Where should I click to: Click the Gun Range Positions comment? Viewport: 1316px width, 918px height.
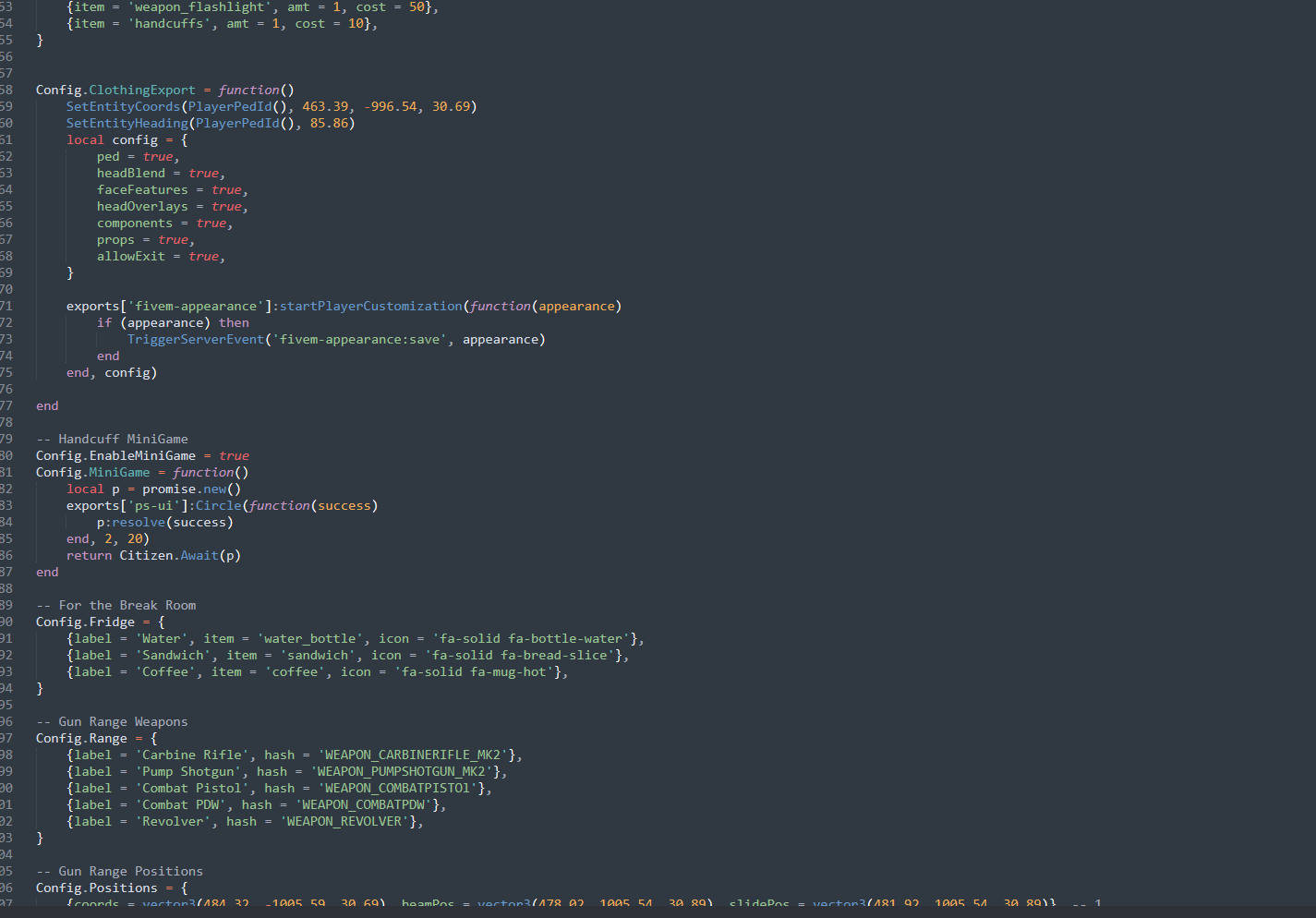point(119,872)
